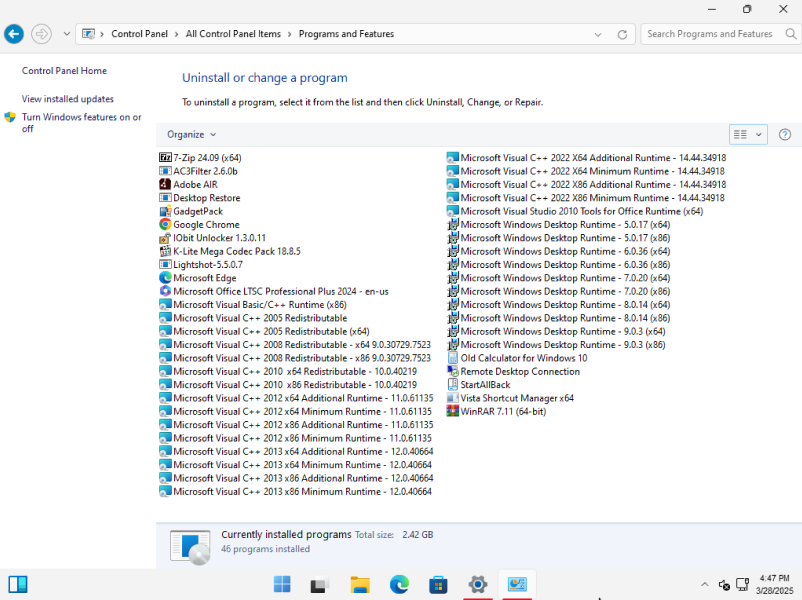Viewport: 802px width, 600px height.
Task: Open the Start menu on taskbar
Action: [282, 584]
